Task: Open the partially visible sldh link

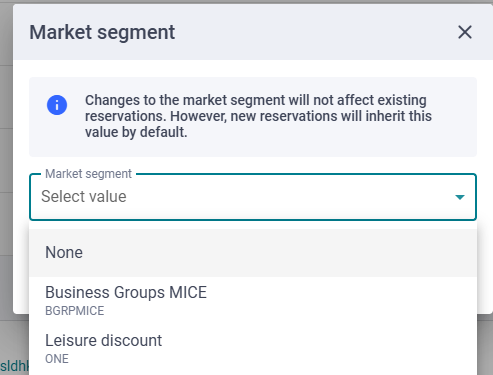Action: pyautogui.click(x=14, y=366)
